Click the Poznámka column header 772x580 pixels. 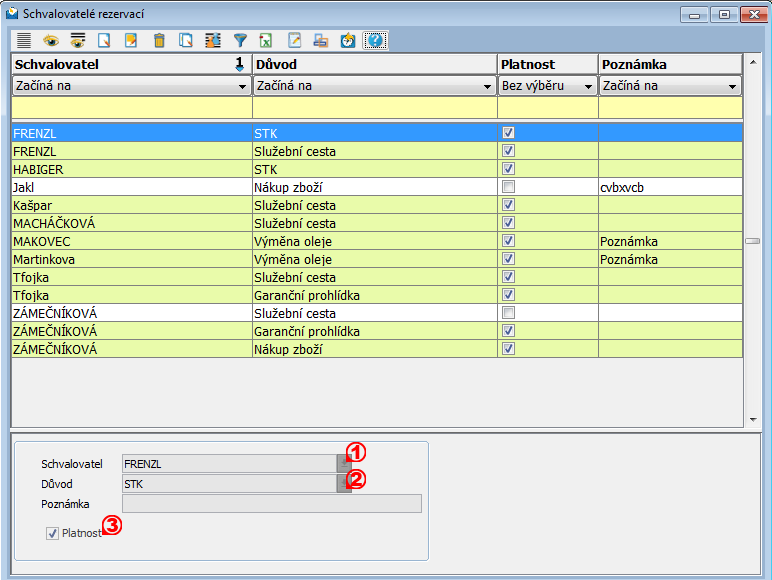pyautogui.click(x=669, y=64)
